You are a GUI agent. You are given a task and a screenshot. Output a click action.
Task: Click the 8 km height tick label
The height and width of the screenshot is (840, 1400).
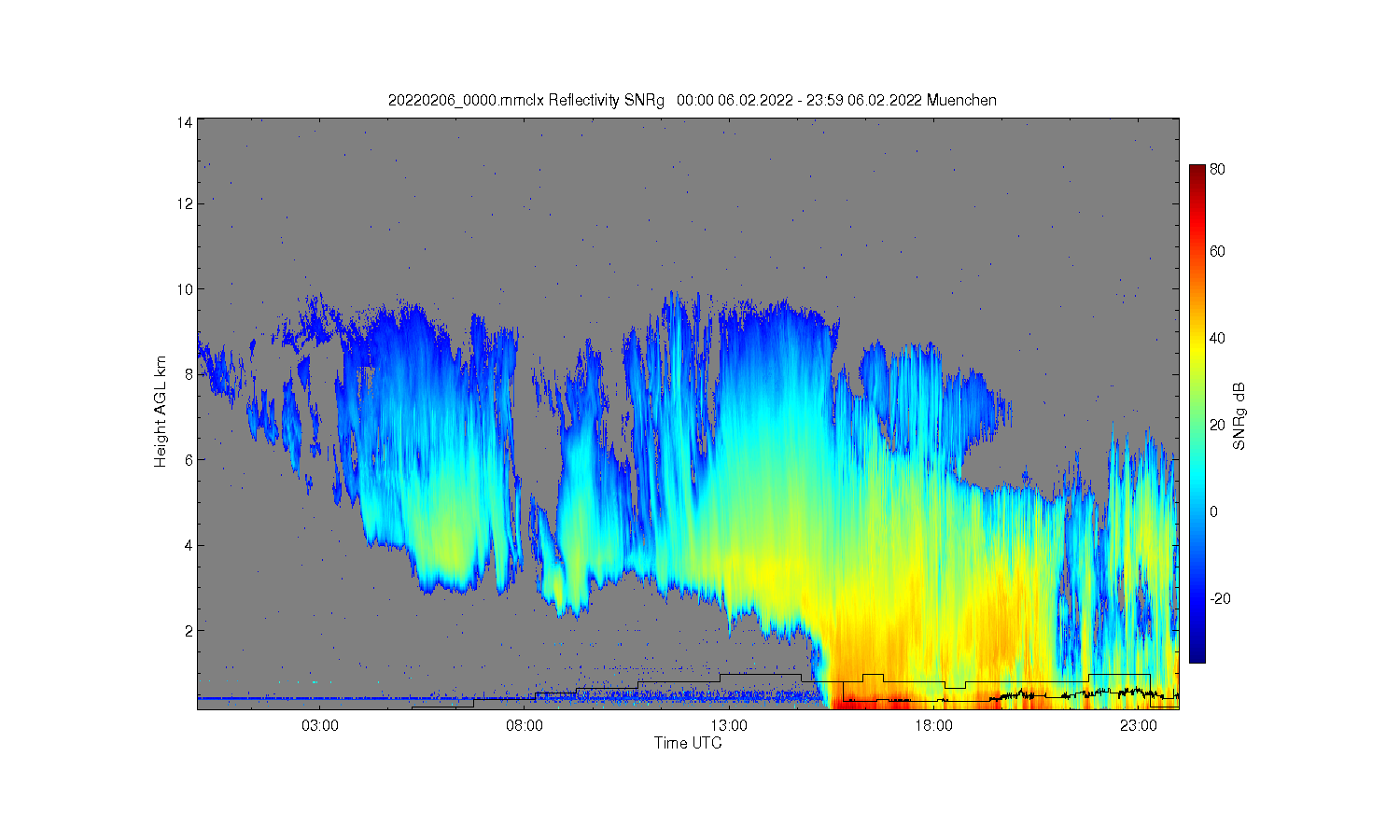tap(189, 374)
